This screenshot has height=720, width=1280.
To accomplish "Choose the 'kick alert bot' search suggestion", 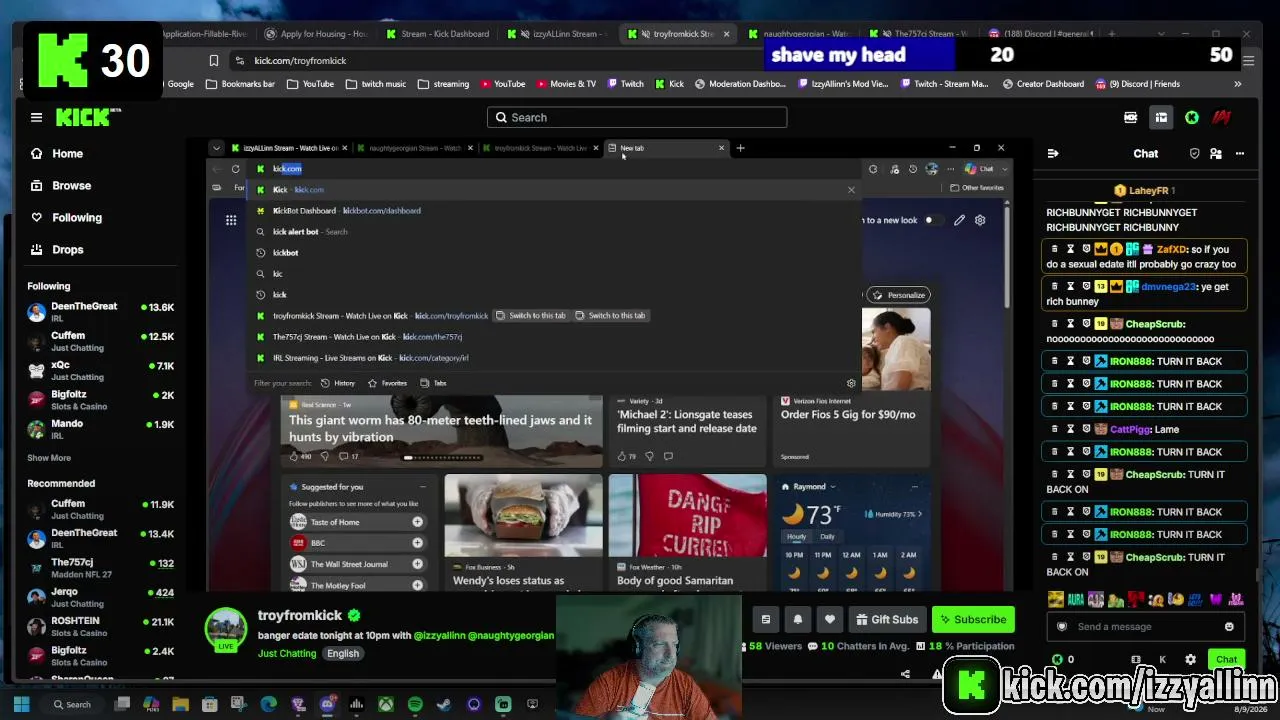I will [x=553, y=232].
